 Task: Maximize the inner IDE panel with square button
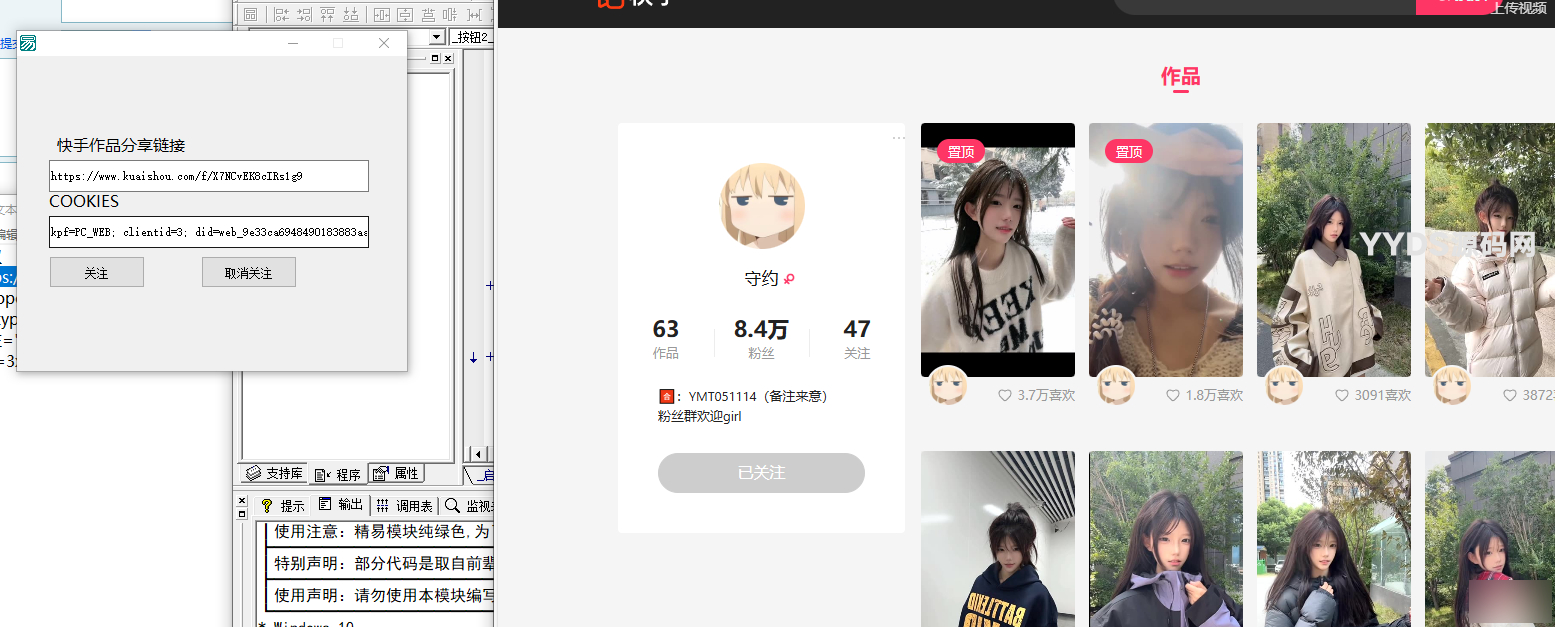click(435, 58)
